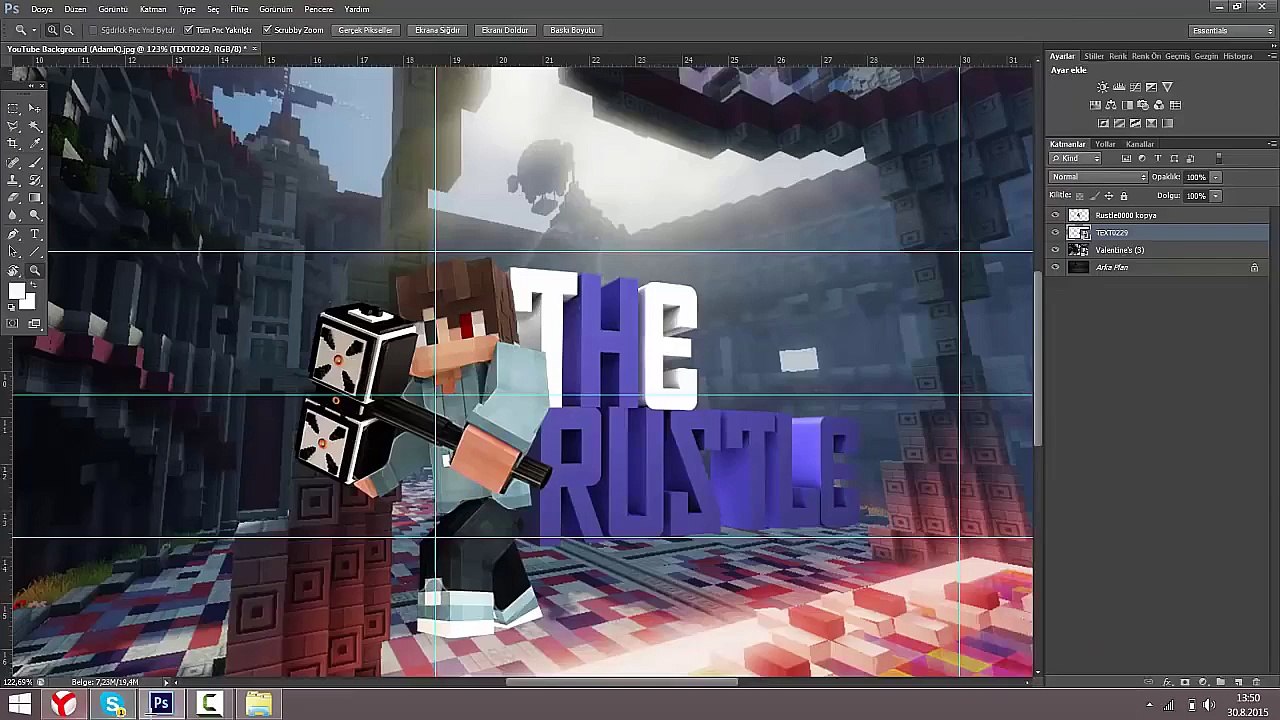Open Opaklık percentage dropdown arrow
This screenshot has width=1280, height=720.
coord(1215,177)
